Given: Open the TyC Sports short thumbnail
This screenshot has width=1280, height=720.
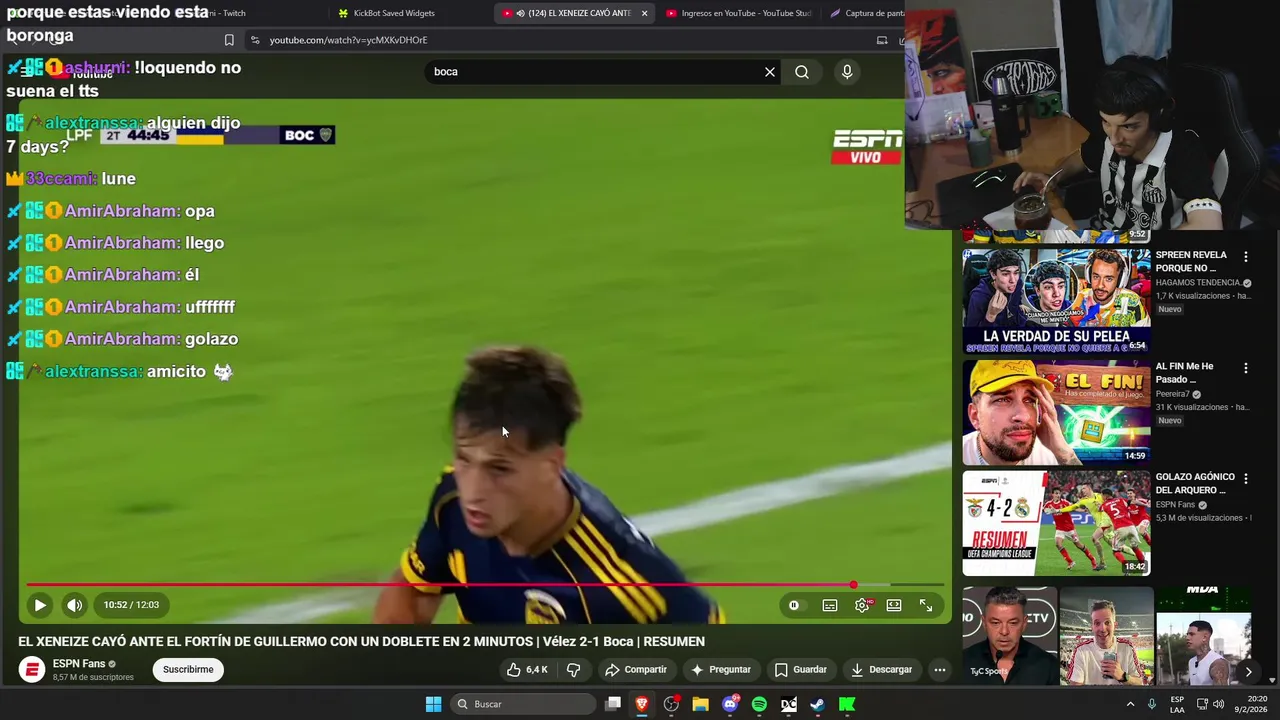Looking at the screenshot, I should [1009, 636].
